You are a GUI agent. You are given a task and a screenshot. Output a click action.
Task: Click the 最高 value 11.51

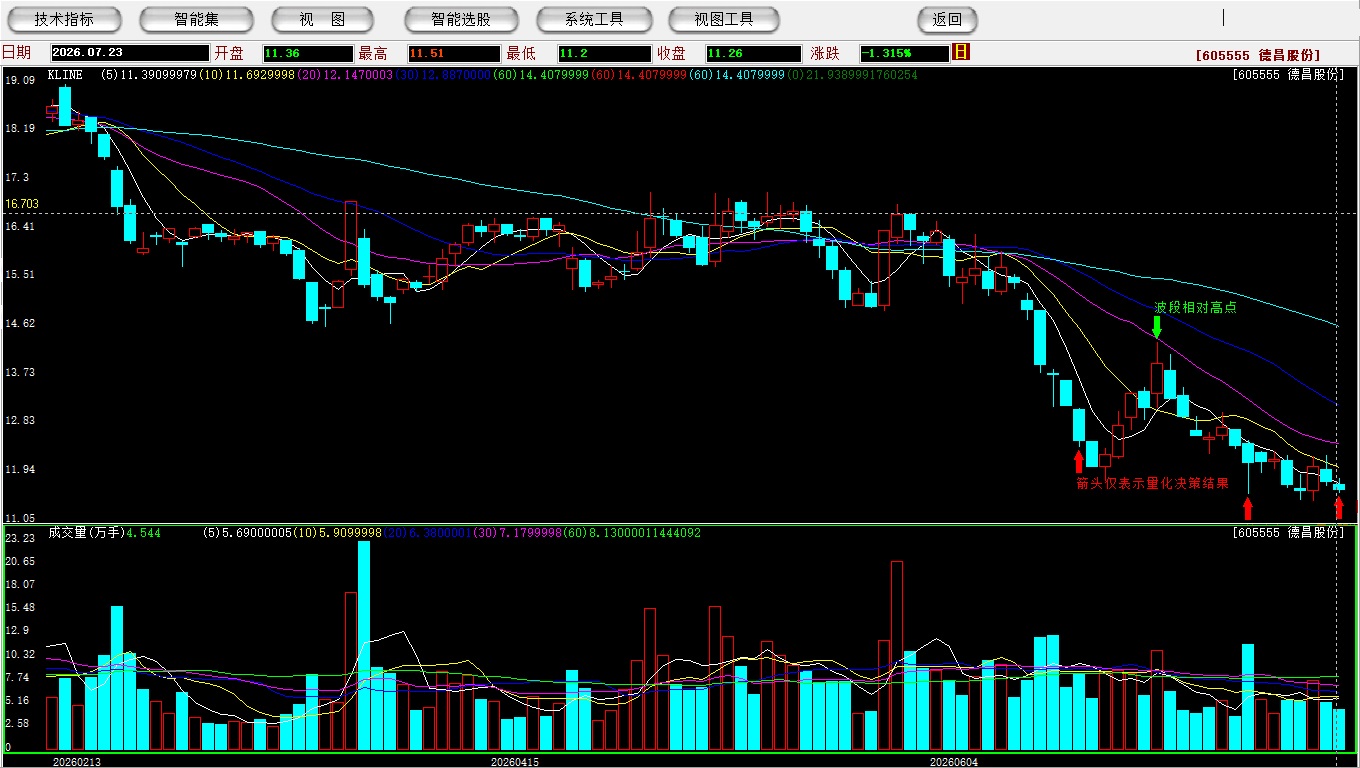point(453,53)
